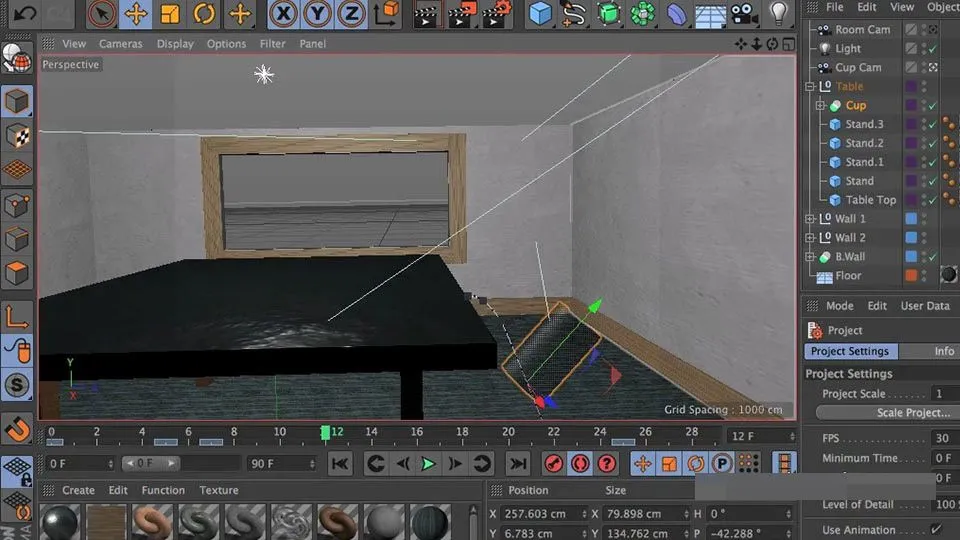
Task: Switch to the Info tab
Action: pyautogui.click(x=944, y=352)
